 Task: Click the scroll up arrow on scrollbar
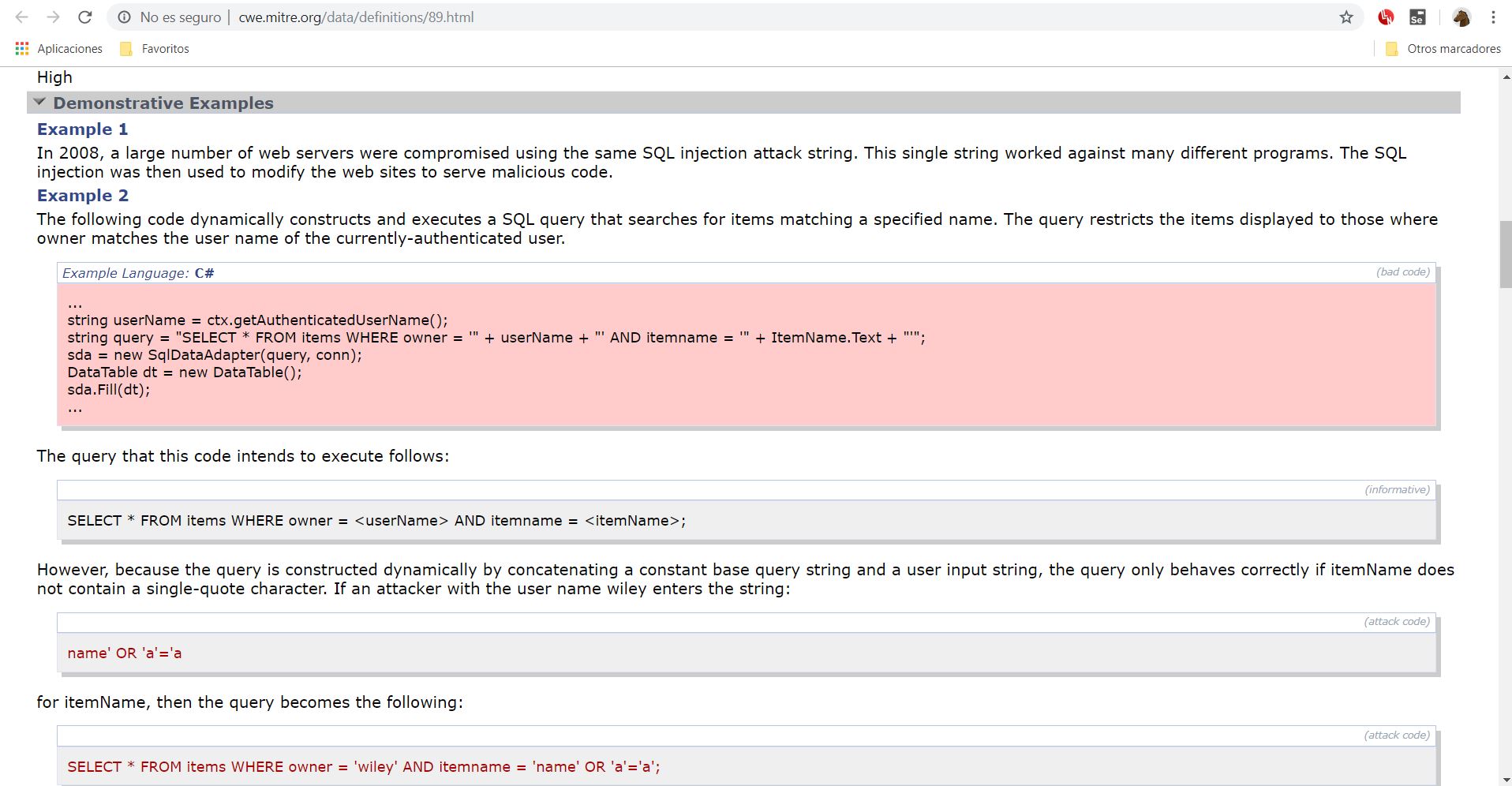[x=1506, y=77]
